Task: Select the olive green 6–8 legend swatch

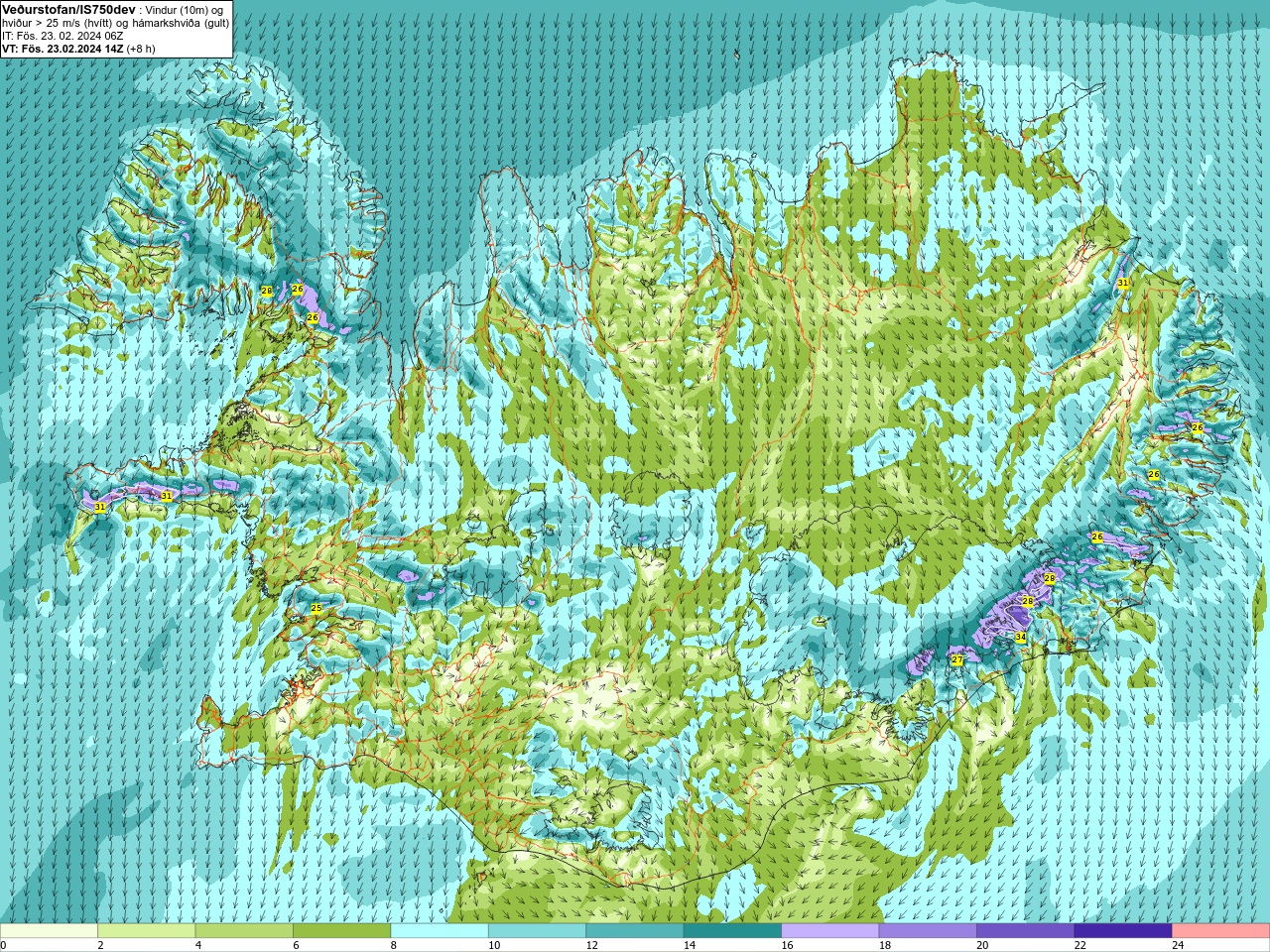Action: (341, 931)
